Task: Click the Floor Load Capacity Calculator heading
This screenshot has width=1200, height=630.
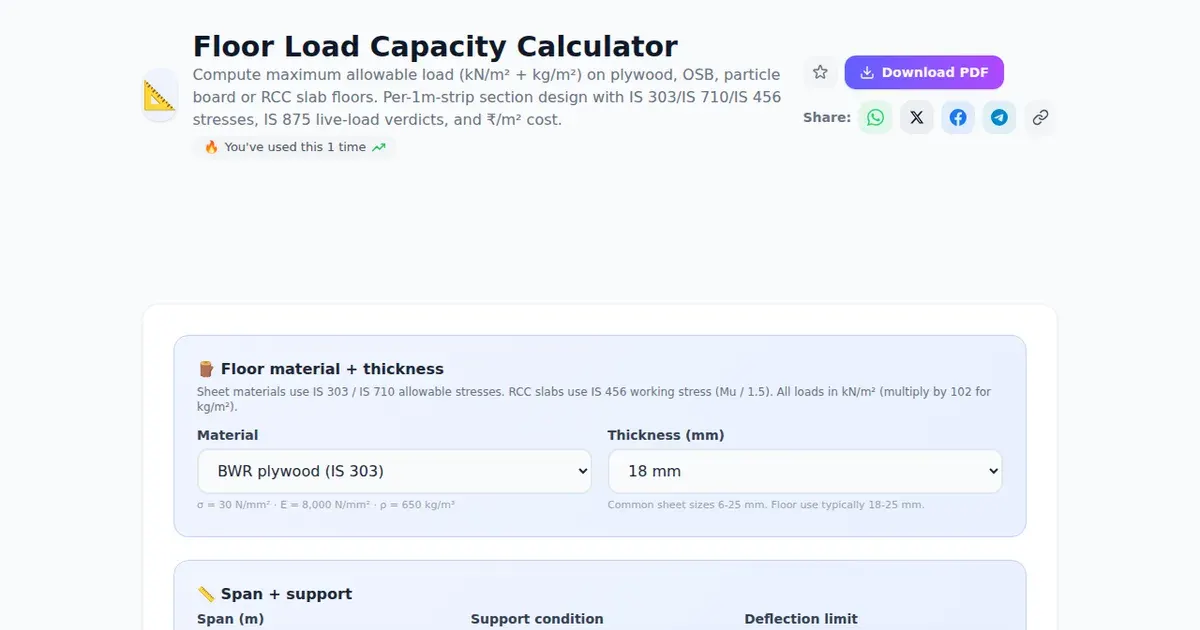Action: coord(435,46)
